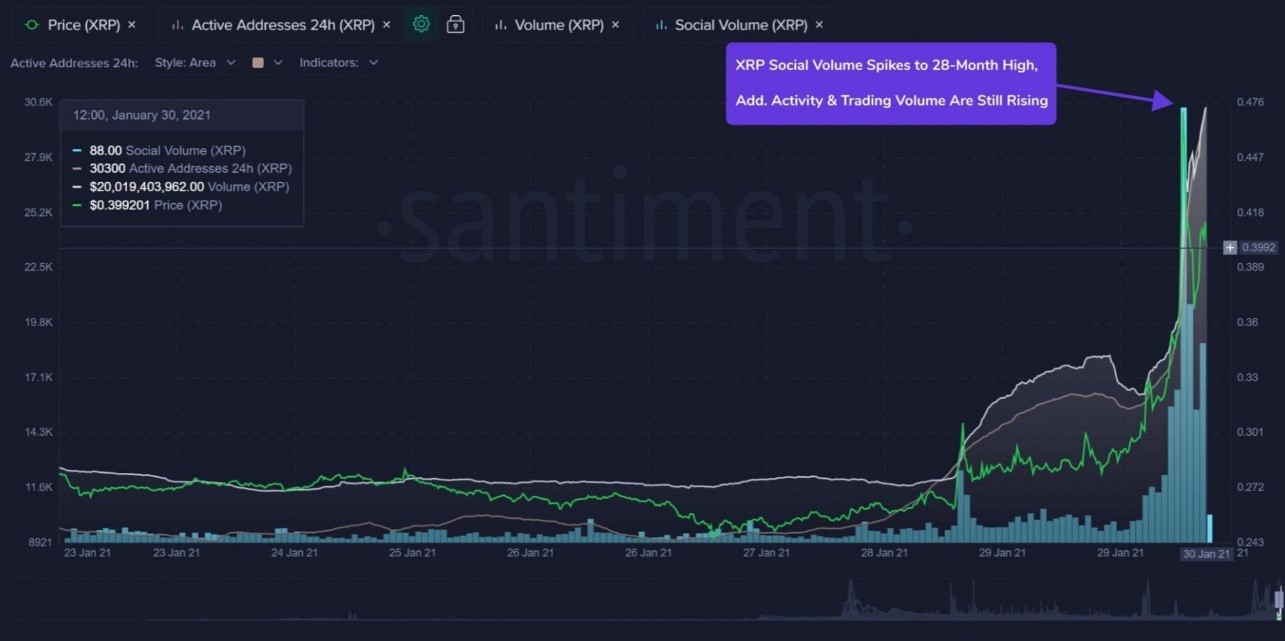Image resolution: width=1285 pixels, height=641 pixels.
Task: Remove the Volume (XRP) metric with its ×
Action: pyautogui.click(x=615, y=25)
